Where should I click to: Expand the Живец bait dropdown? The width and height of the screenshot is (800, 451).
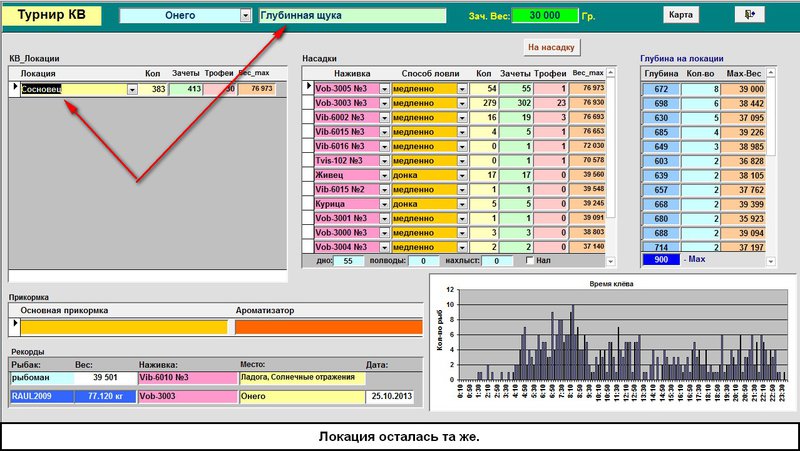[x=384, y=175]
